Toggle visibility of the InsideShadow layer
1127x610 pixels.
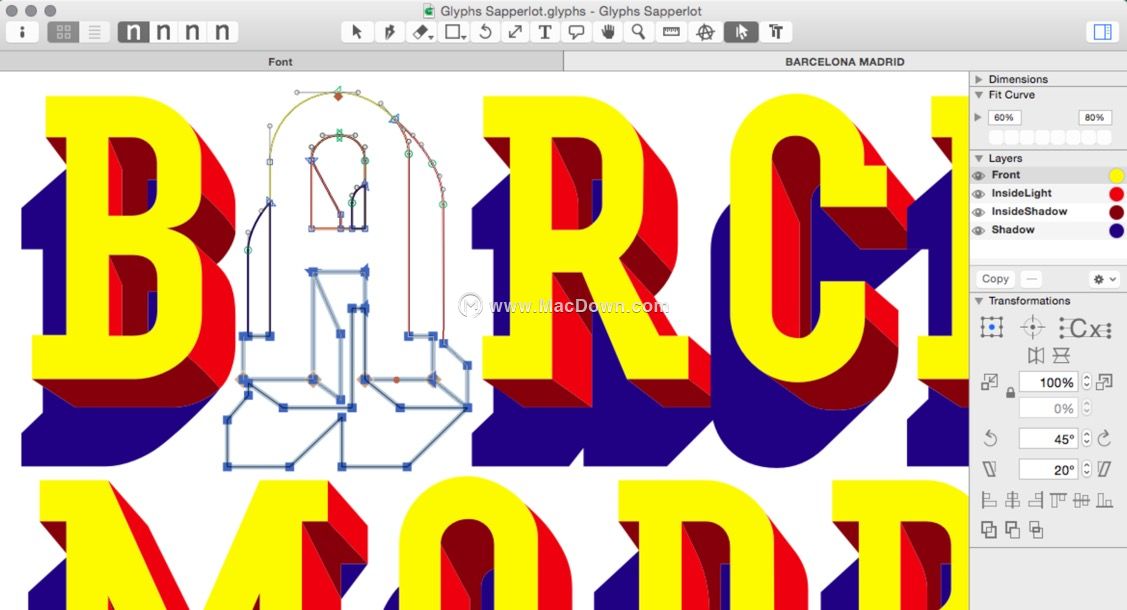(x=977, y=211)
